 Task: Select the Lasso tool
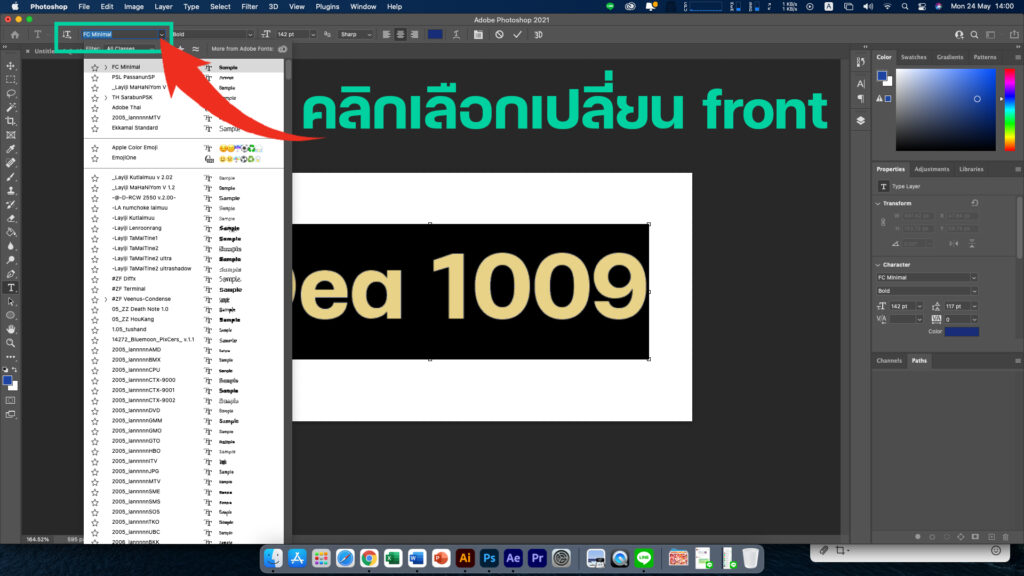11,93
